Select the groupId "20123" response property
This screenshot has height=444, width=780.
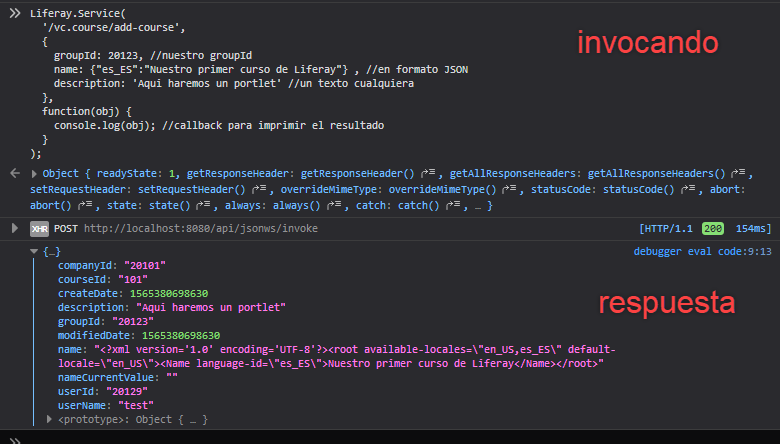pos(105,321)
